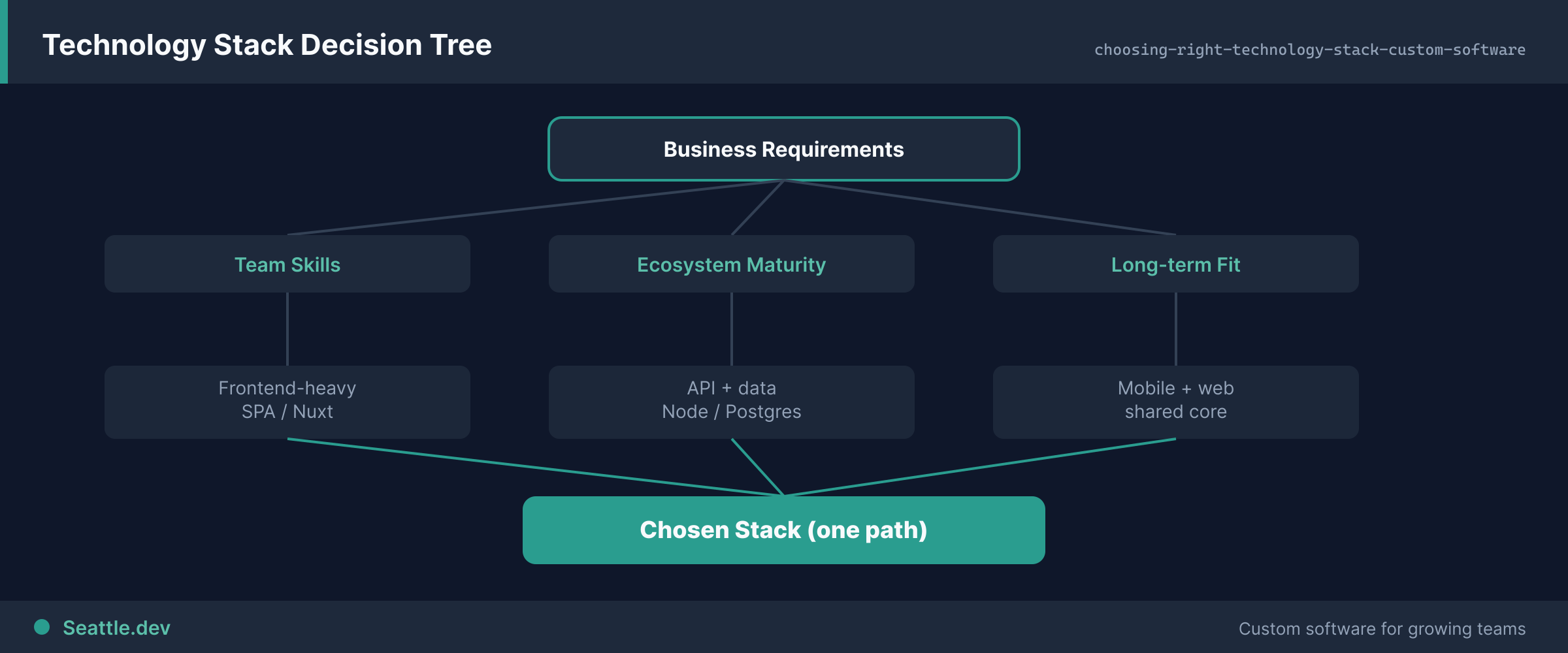Click the API + data Node / Postgres node
Screen dimensions: 1568x653
tap(732, 402)
